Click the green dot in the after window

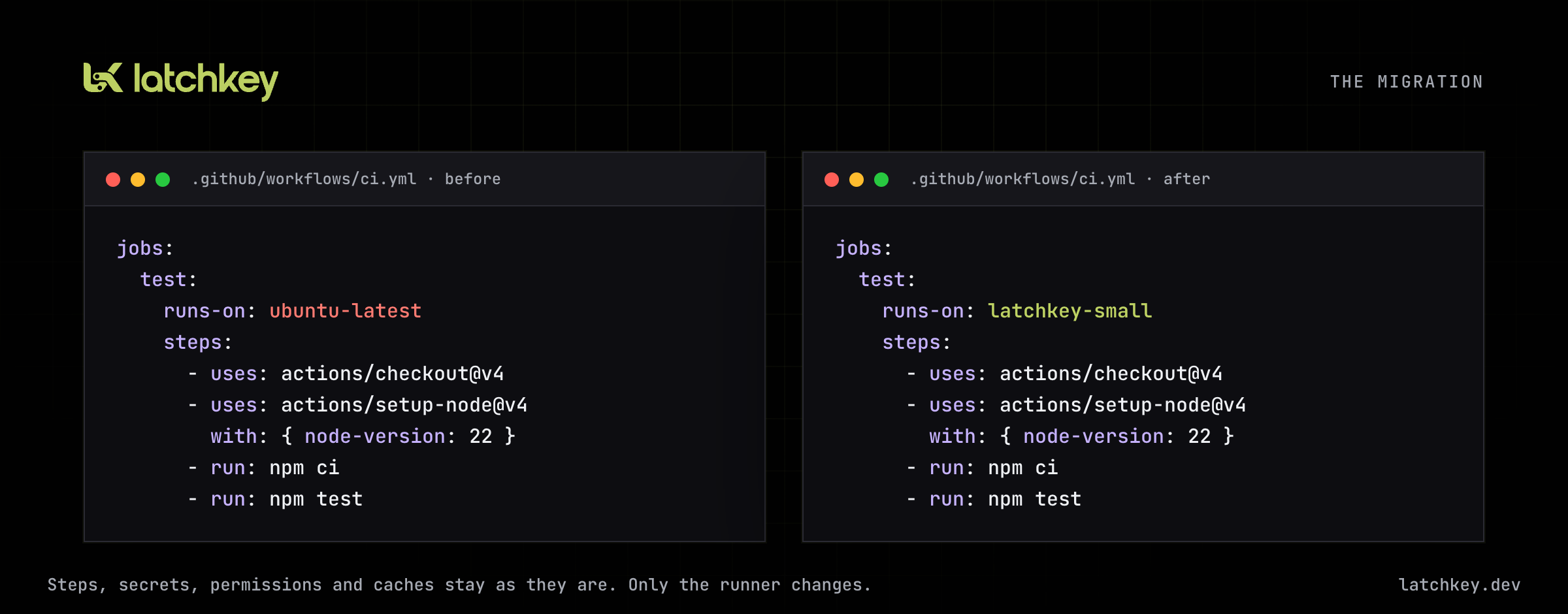coord(881,180)
